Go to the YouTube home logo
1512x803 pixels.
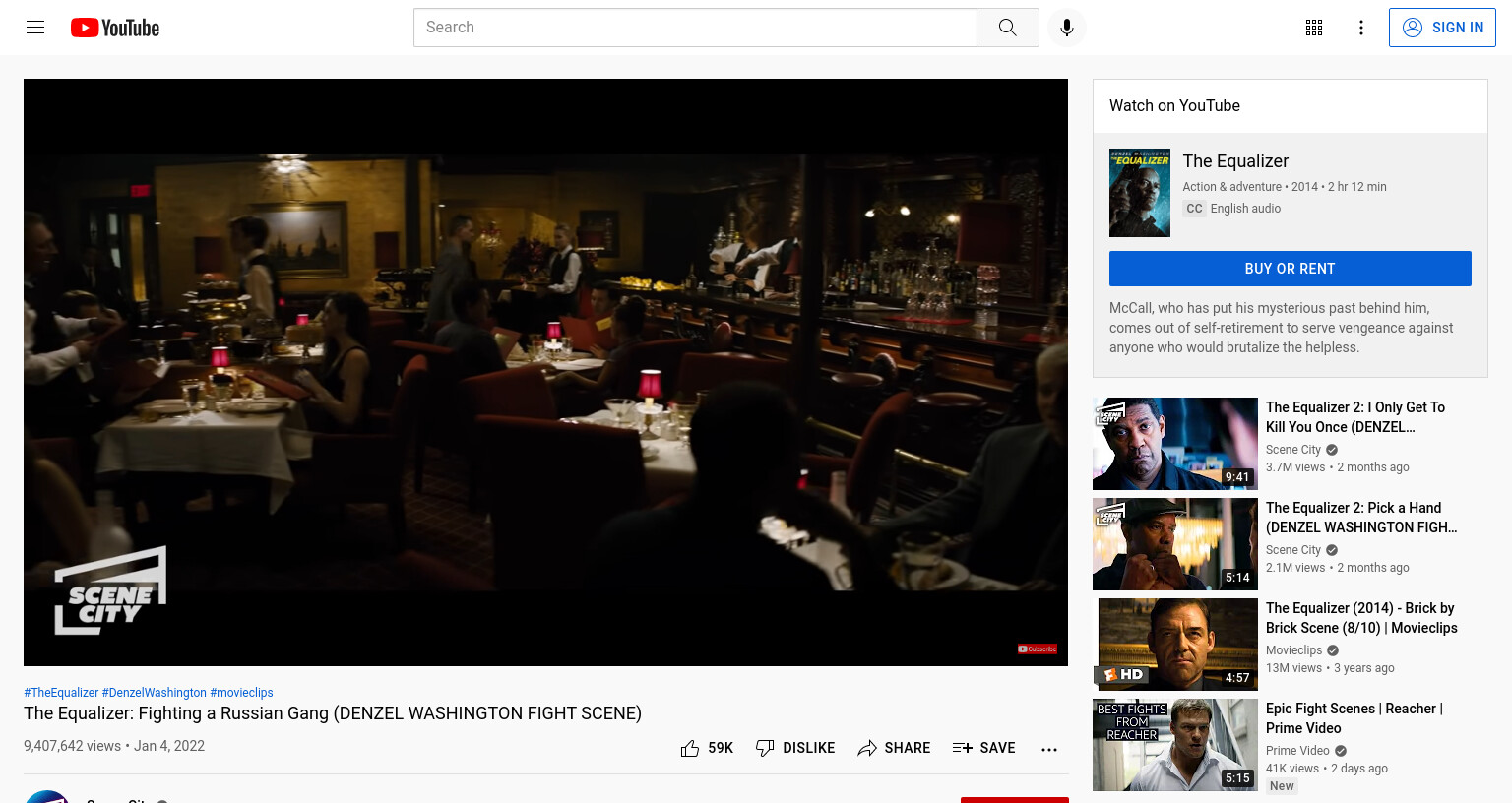coord(115,28)
